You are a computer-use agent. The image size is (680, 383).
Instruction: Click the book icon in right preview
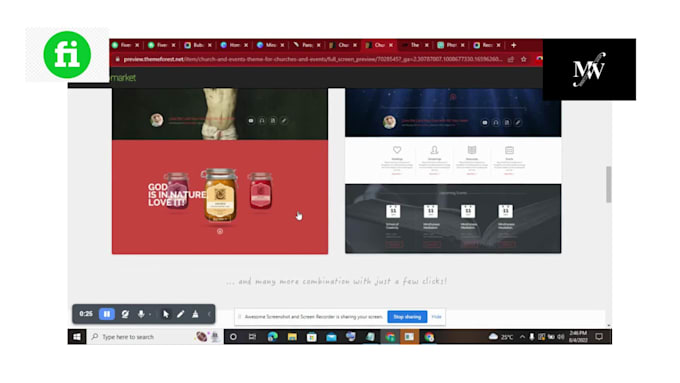472,150
